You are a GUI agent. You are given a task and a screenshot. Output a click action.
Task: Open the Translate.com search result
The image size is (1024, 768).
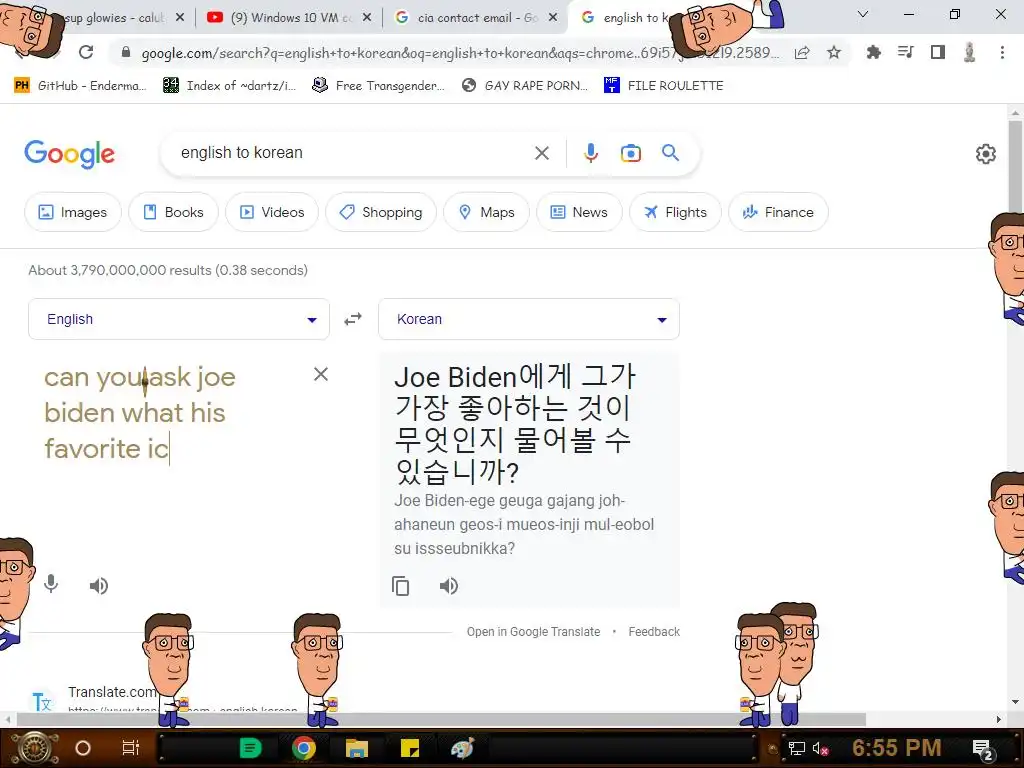(112, 692)
